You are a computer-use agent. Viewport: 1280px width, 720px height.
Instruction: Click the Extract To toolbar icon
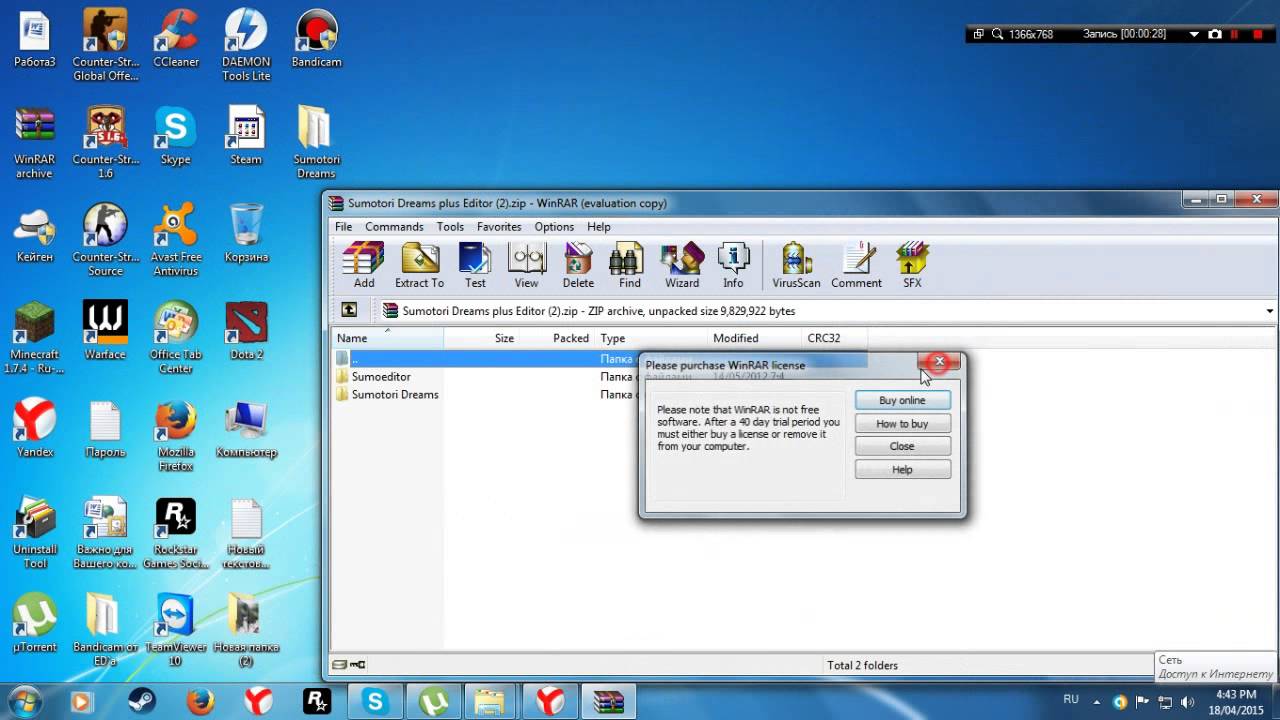pos(419,265)
